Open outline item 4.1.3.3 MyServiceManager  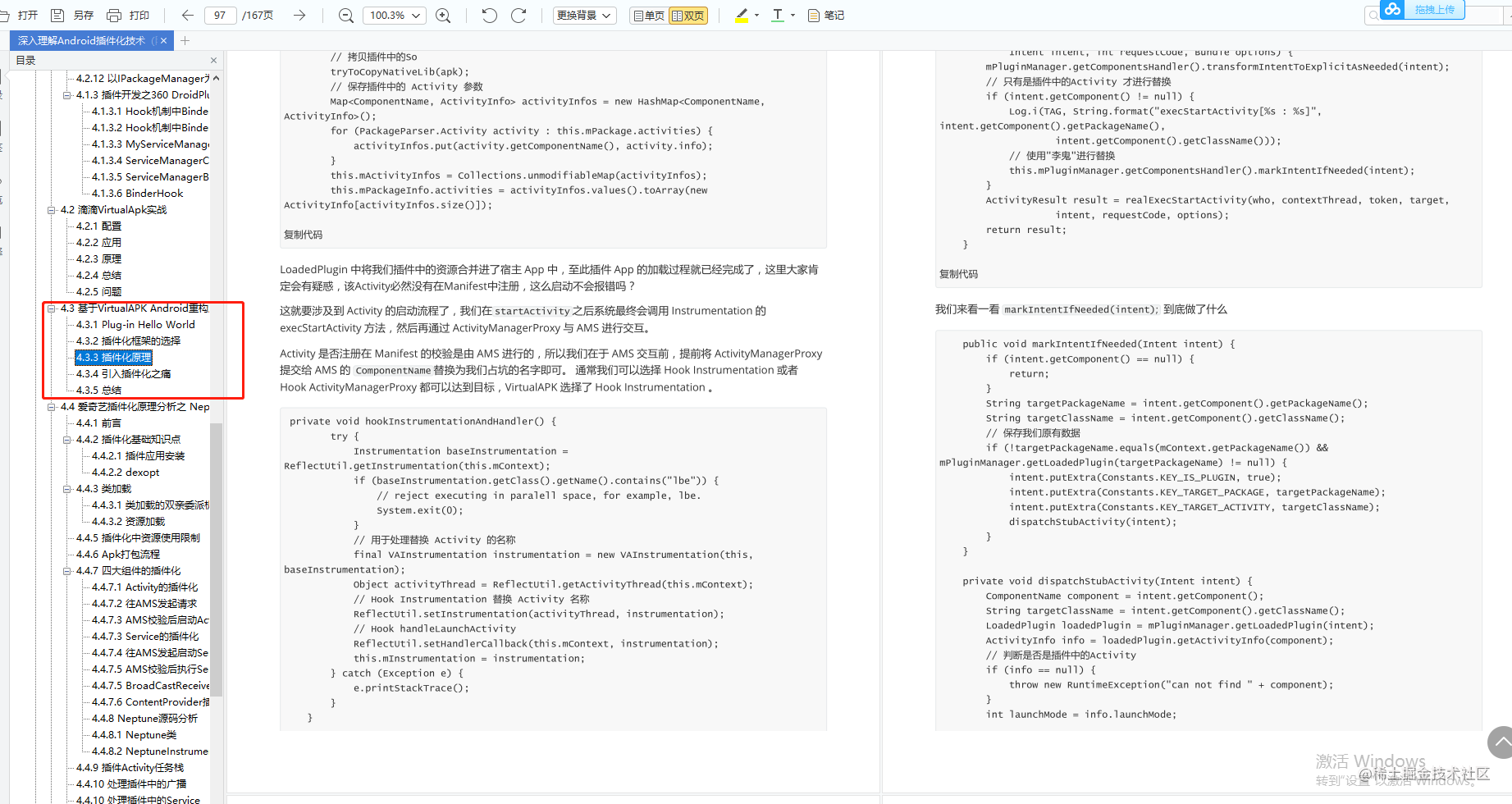pyautogui.click(x=150, y=144)
